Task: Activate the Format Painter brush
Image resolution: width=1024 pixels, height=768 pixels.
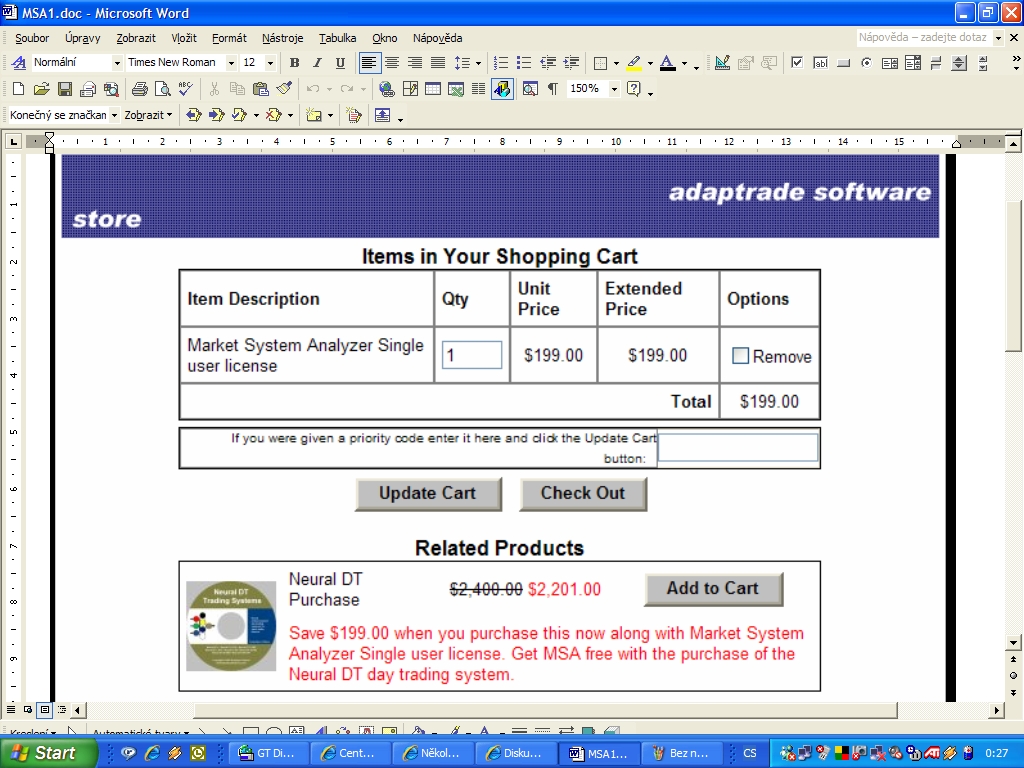Action: tap(284, 89)
